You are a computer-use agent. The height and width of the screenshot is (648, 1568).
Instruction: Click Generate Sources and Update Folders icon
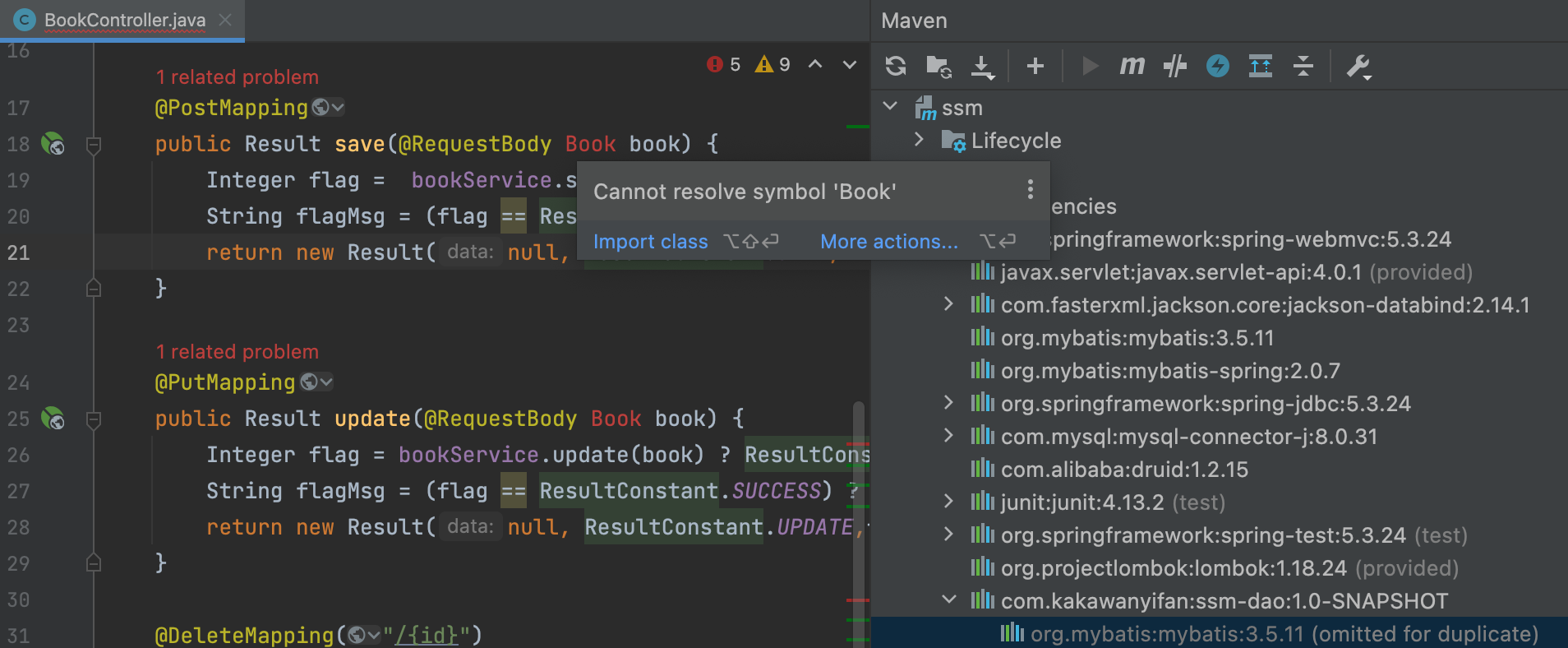point(938,66)
